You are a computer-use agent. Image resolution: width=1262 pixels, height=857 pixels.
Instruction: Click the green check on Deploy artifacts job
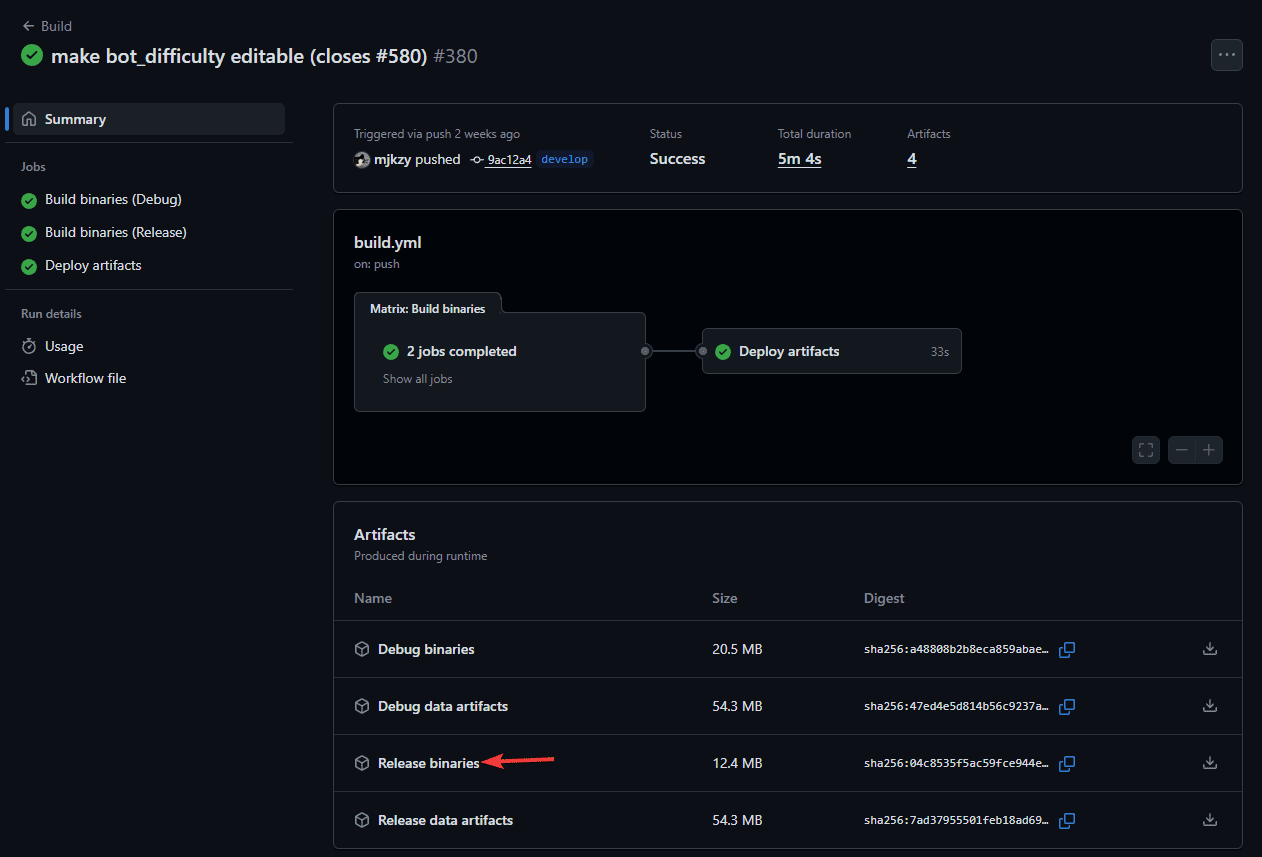[723, 351]
